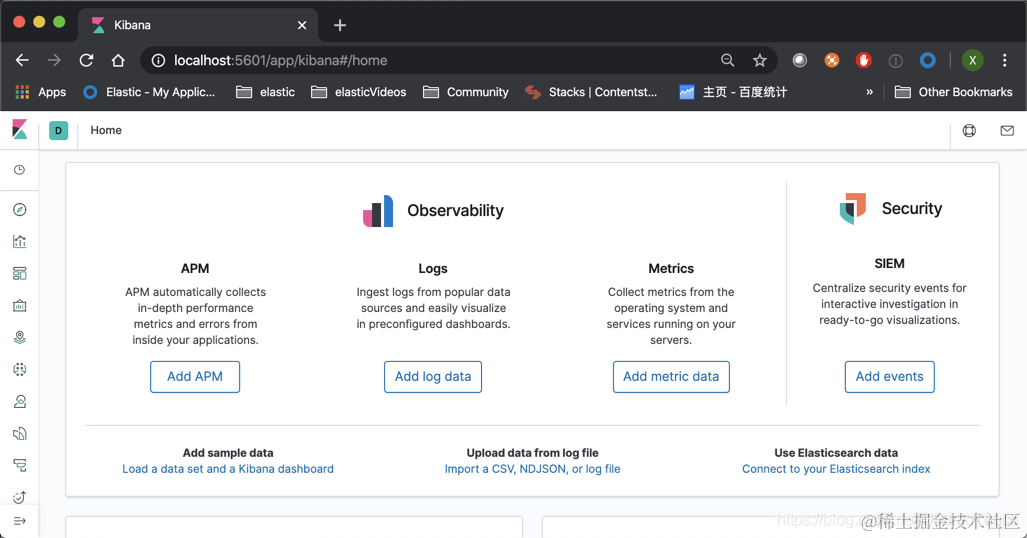
Task: Click the Observability logo icon
Action: (378, 211)
